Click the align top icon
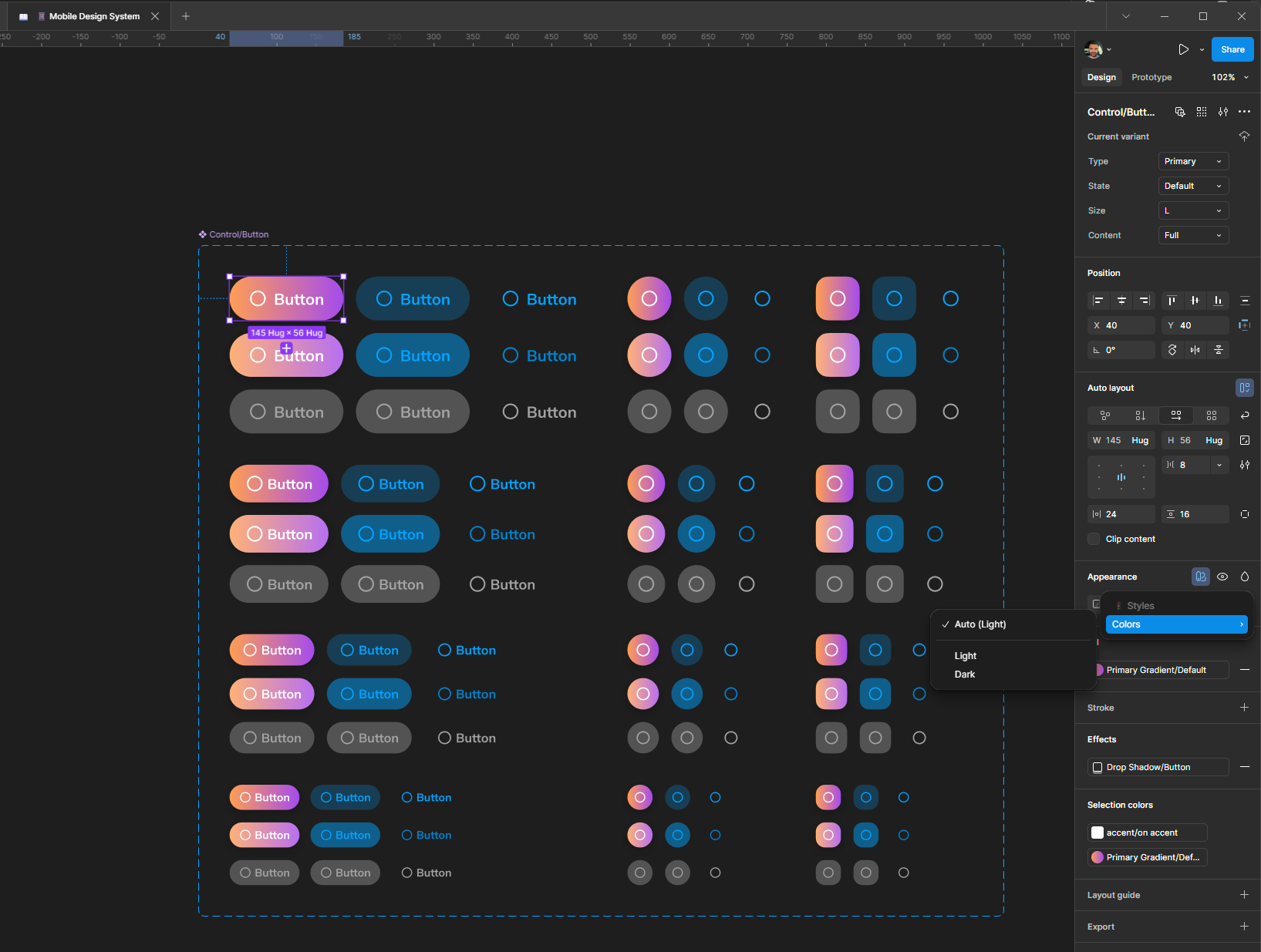1261x952 pixels. pos(1172,301)
